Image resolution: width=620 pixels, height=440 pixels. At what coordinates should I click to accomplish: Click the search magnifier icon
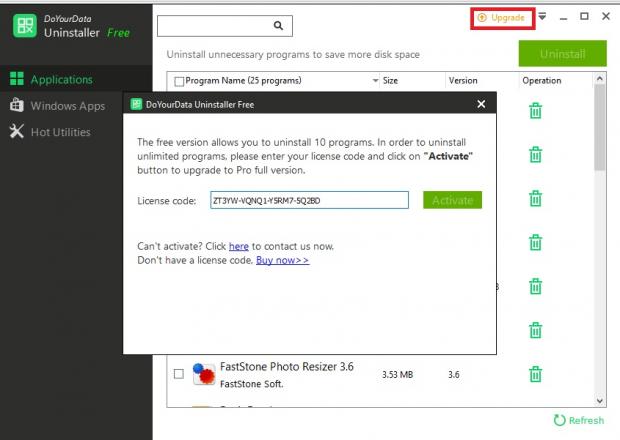pos(278,25)
